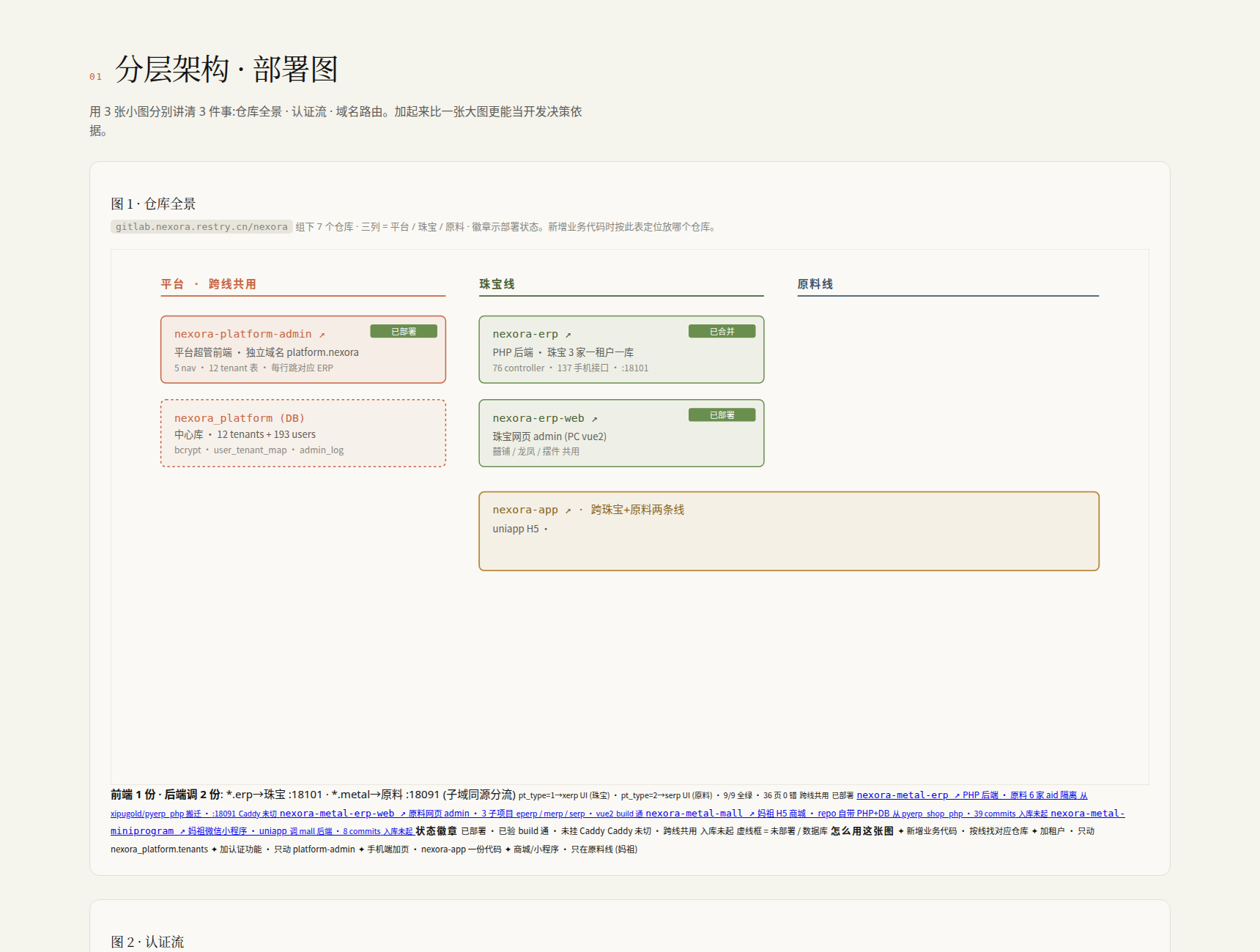
Task: Click the text 12 tenants + 193 users
Action: tap(266, 435)
